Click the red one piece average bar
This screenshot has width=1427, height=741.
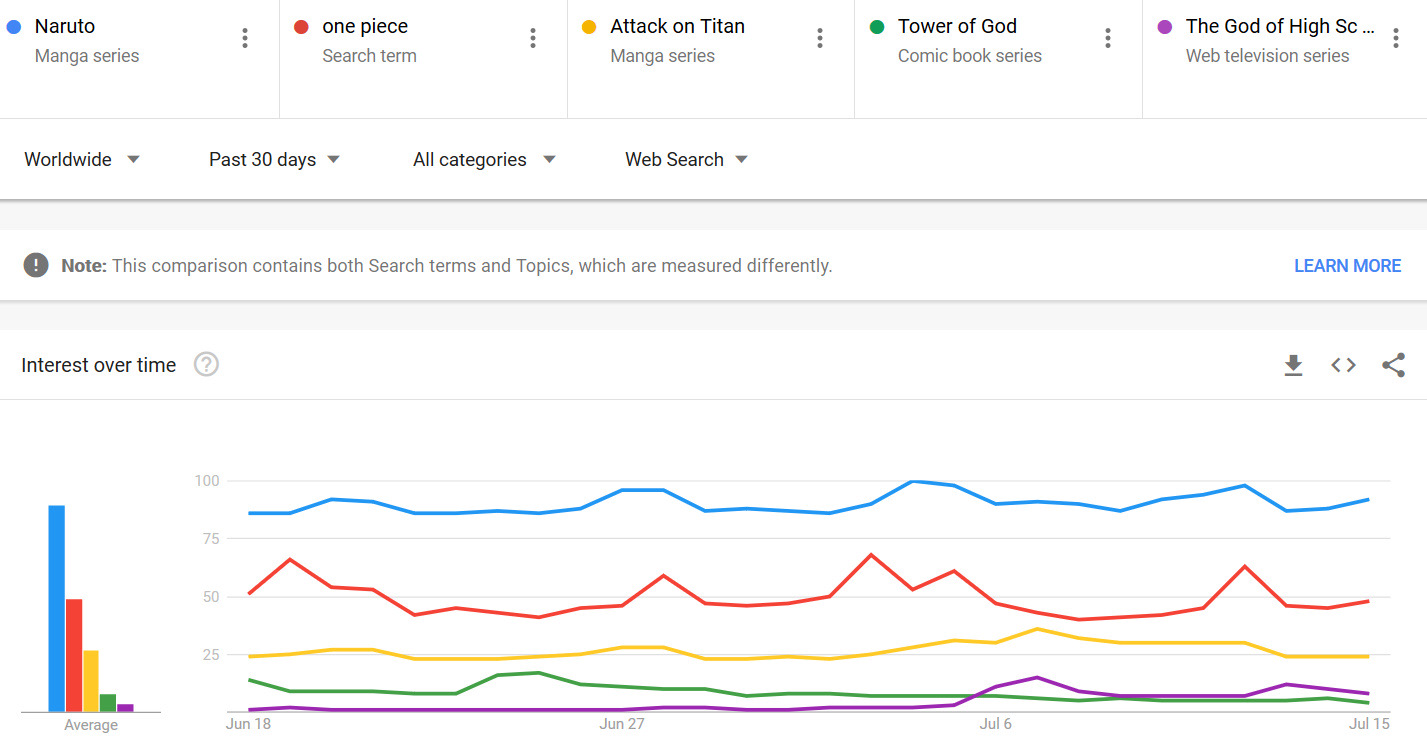(x=74, y=655)
